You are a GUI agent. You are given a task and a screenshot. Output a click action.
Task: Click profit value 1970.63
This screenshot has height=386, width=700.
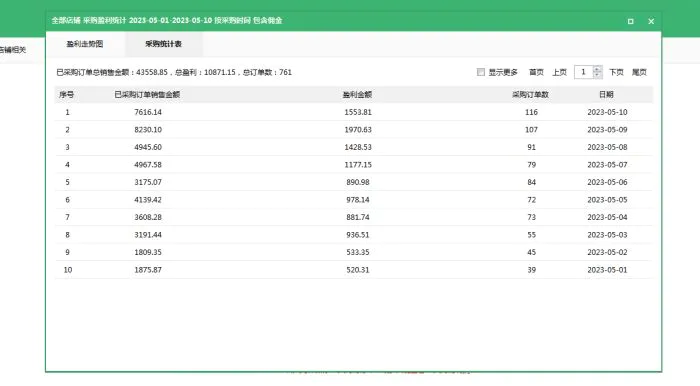[358, 129]
